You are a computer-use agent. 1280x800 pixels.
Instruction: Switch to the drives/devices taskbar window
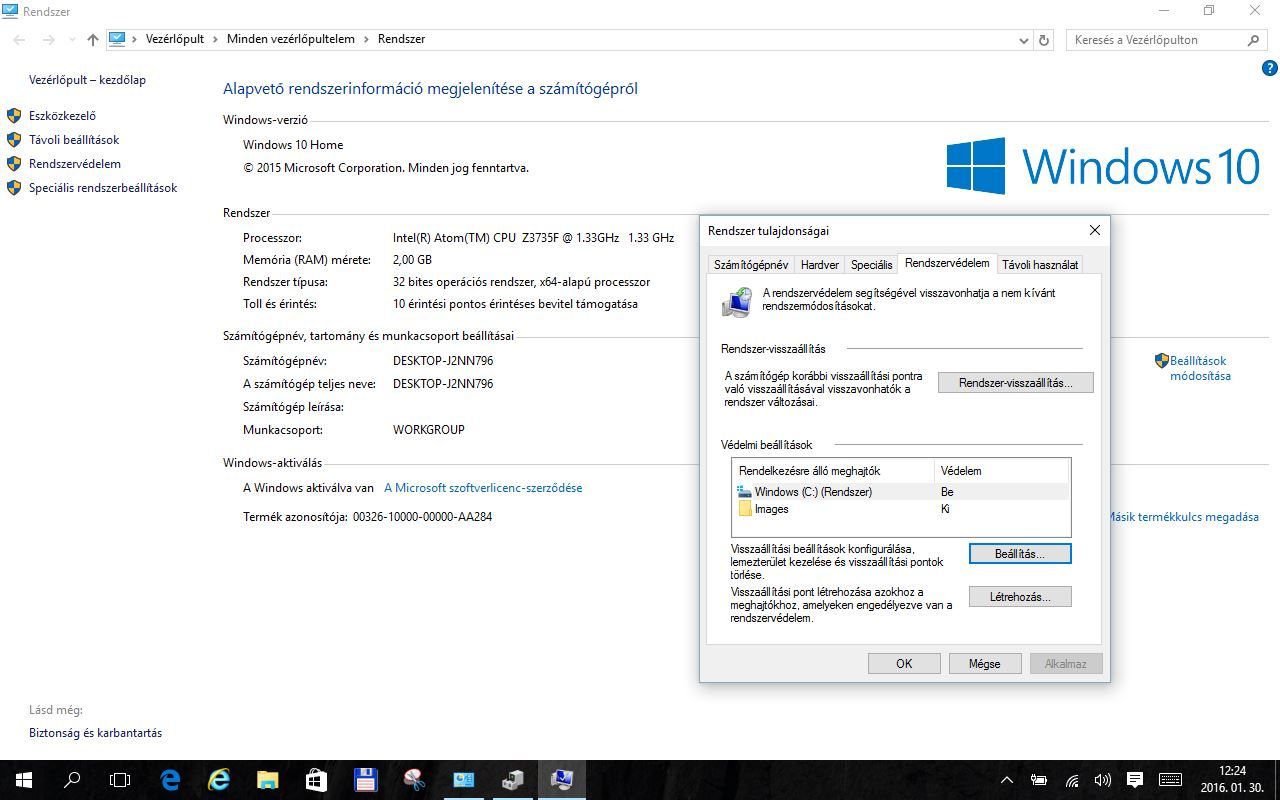tap(512, 780)
